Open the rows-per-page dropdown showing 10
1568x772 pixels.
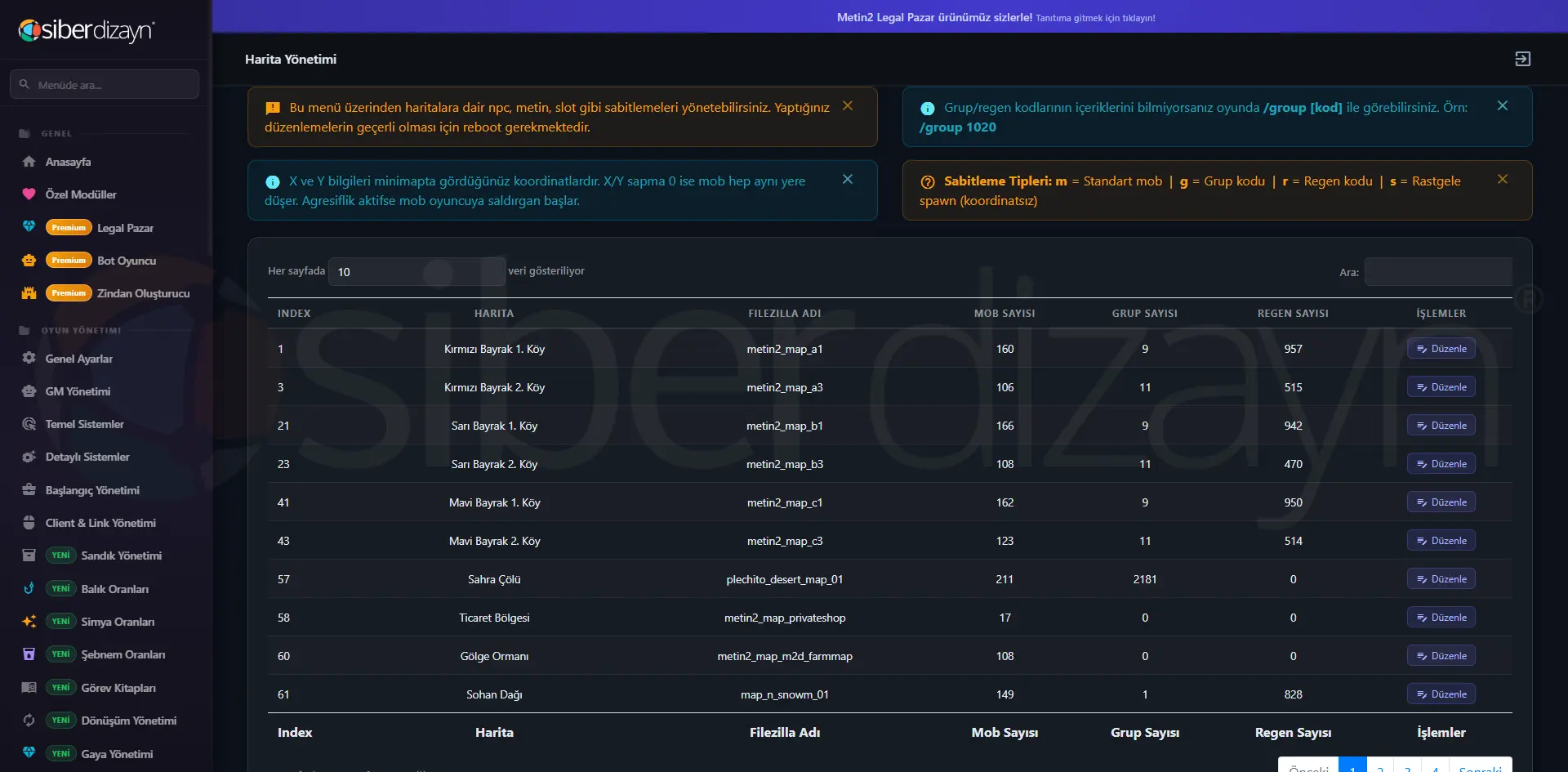click(416, 271)
